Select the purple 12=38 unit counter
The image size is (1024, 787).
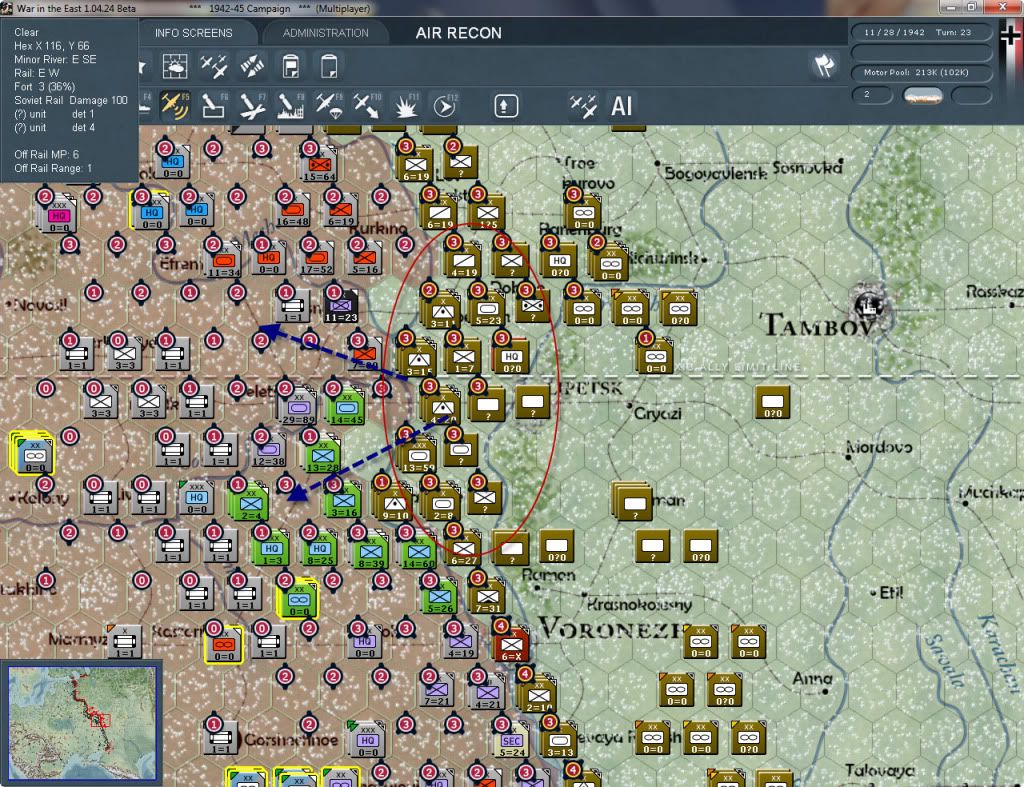[268, 449]
